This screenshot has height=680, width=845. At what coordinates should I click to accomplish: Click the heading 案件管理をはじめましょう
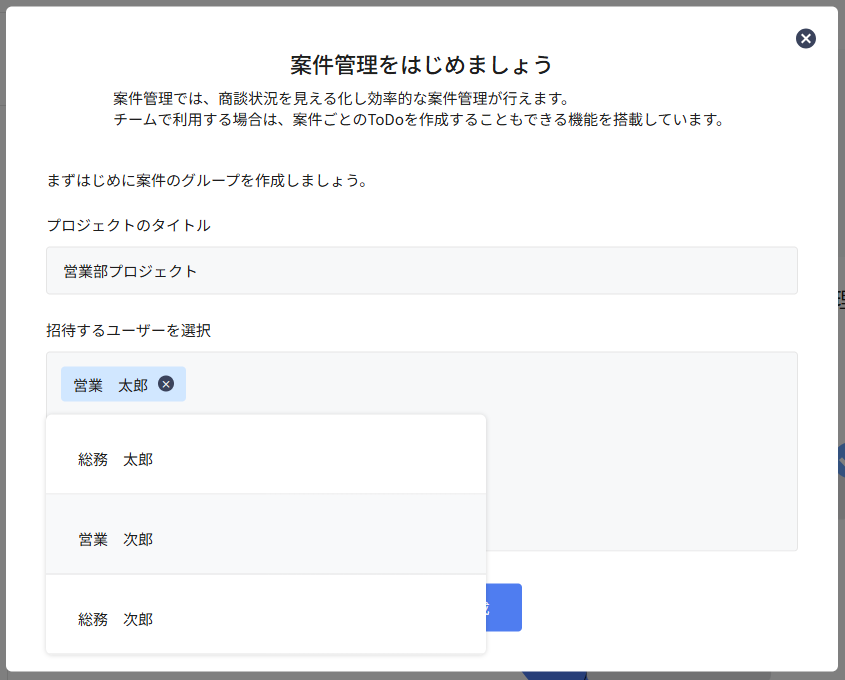[421, 65]
